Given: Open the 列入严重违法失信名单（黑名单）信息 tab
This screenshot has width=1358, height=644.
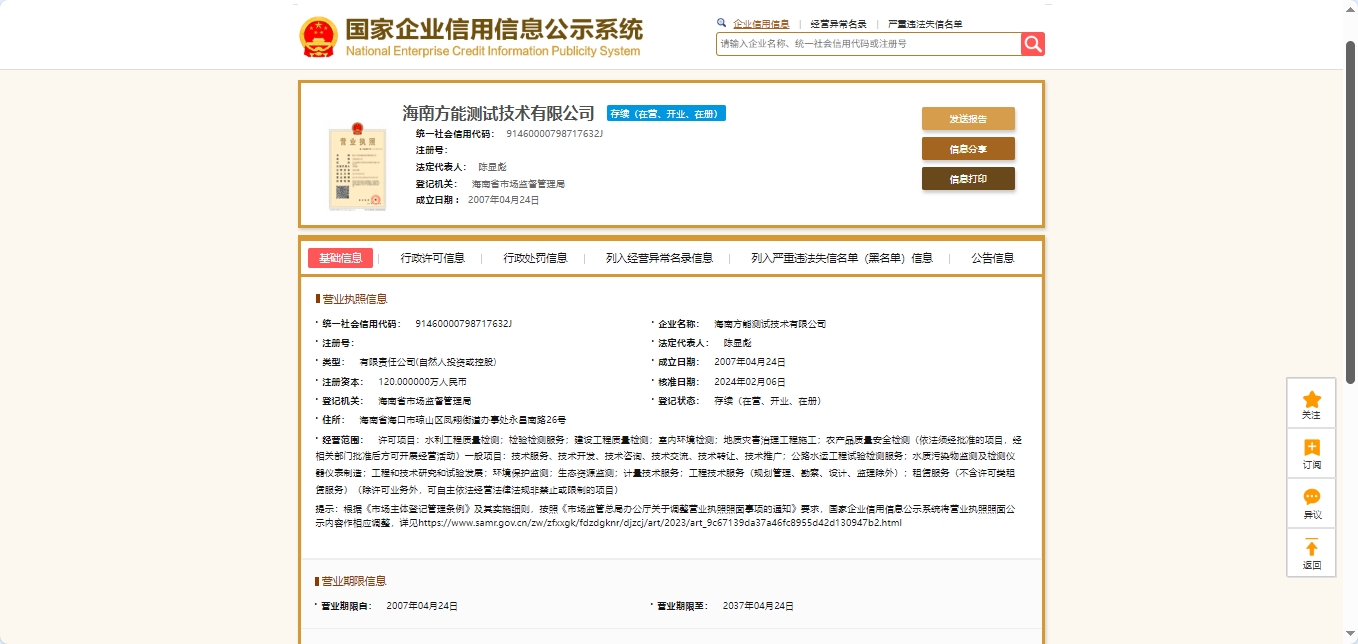Looking at the screenshot, I should click(x=842, y=258).
